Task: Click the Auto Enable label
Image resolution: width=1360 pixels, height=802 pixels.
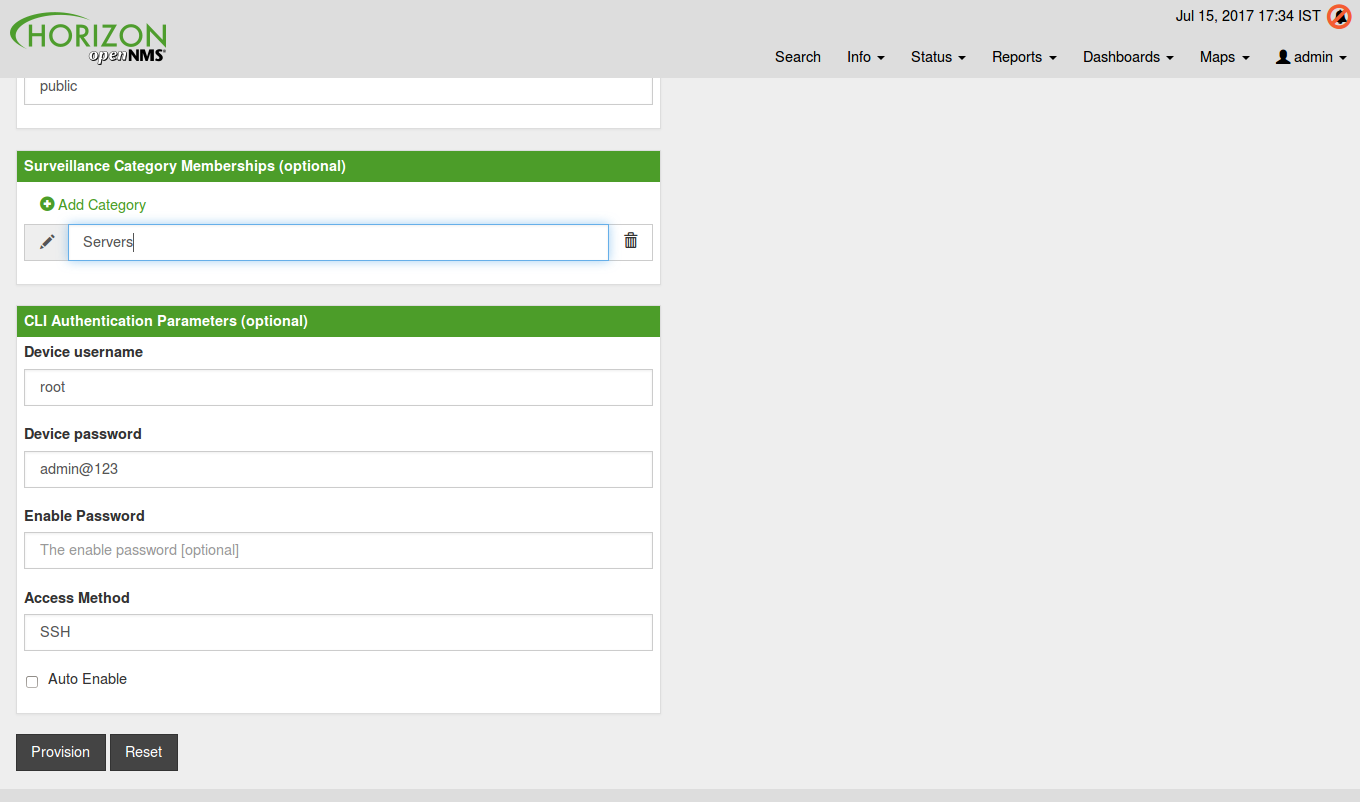Action: click(x=87, y=679)
